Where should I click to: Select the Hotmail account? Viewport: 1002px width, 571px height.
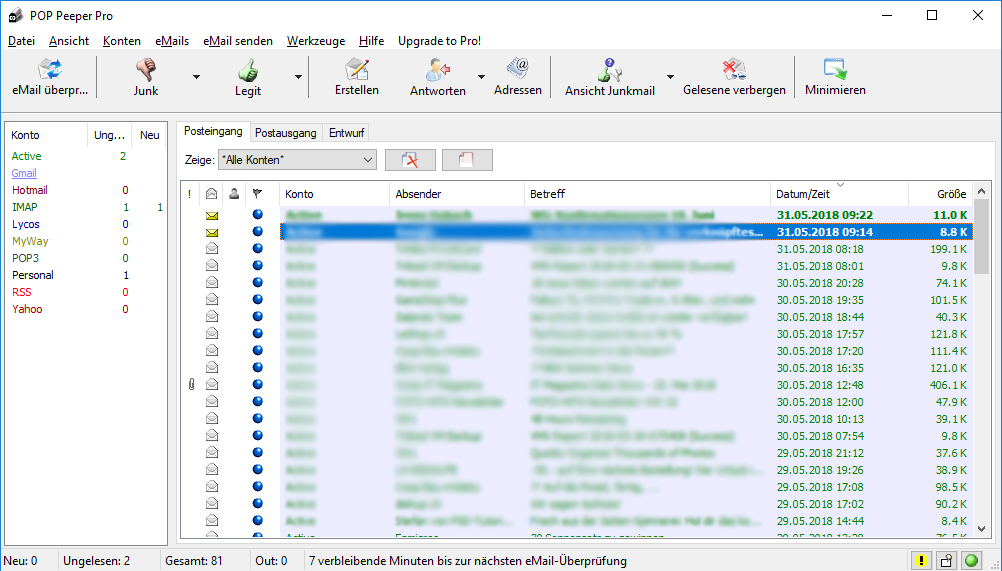(x=29, y=190)
